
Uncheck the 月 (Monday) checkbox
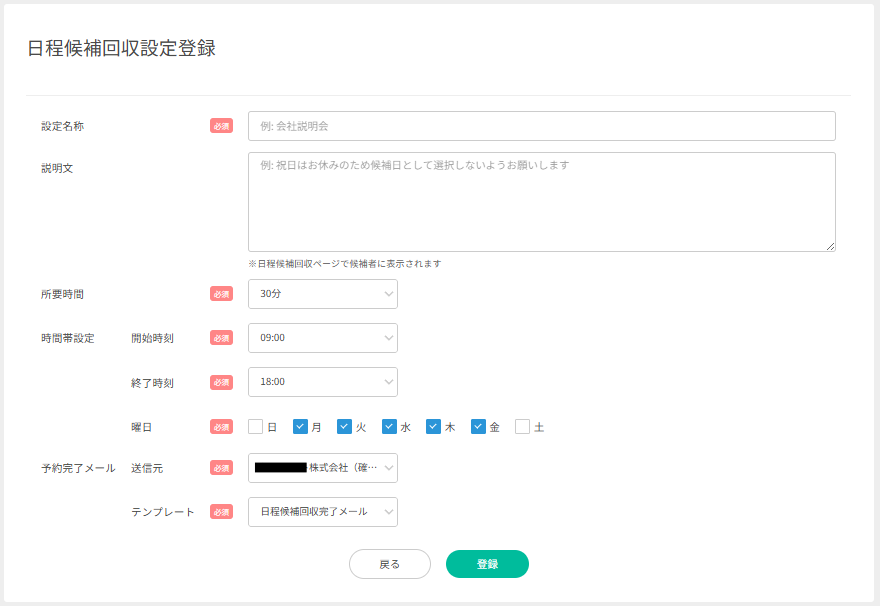click(300, 427)
